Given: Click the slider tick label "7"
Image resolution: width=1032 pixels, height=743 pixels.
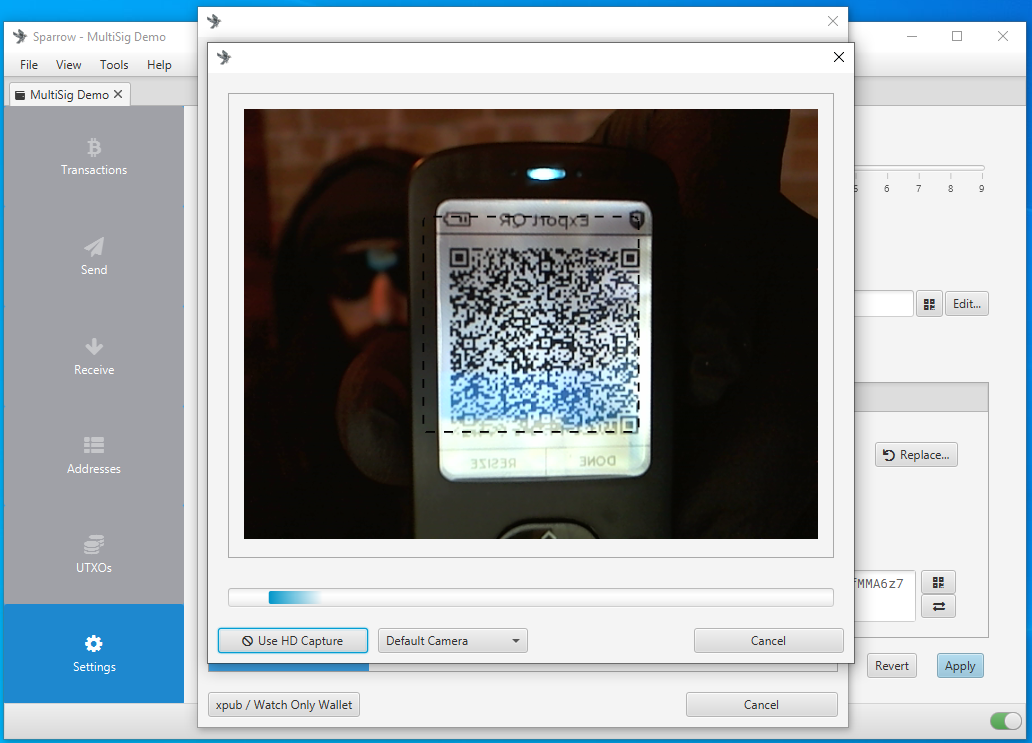Looking at the screenshot, I should click(919, 189).
